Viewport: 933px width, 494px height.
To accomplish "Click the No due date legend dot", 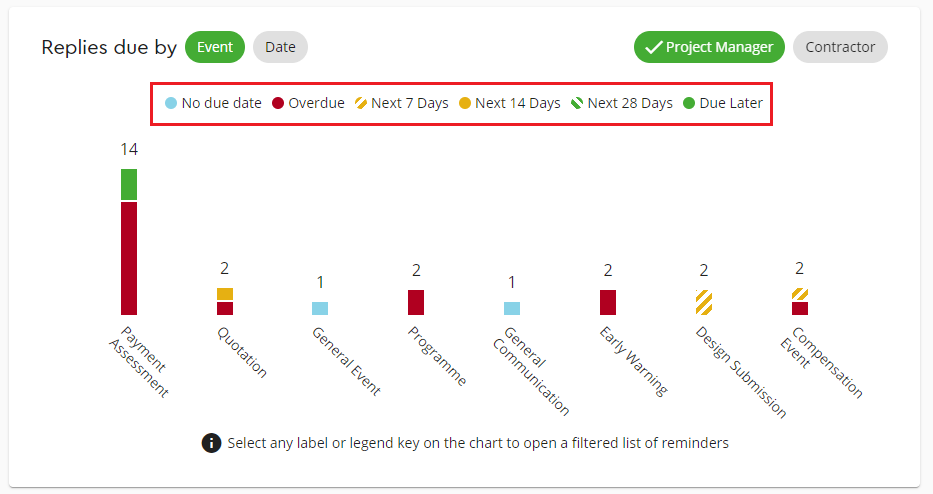I will click(171, 103).
